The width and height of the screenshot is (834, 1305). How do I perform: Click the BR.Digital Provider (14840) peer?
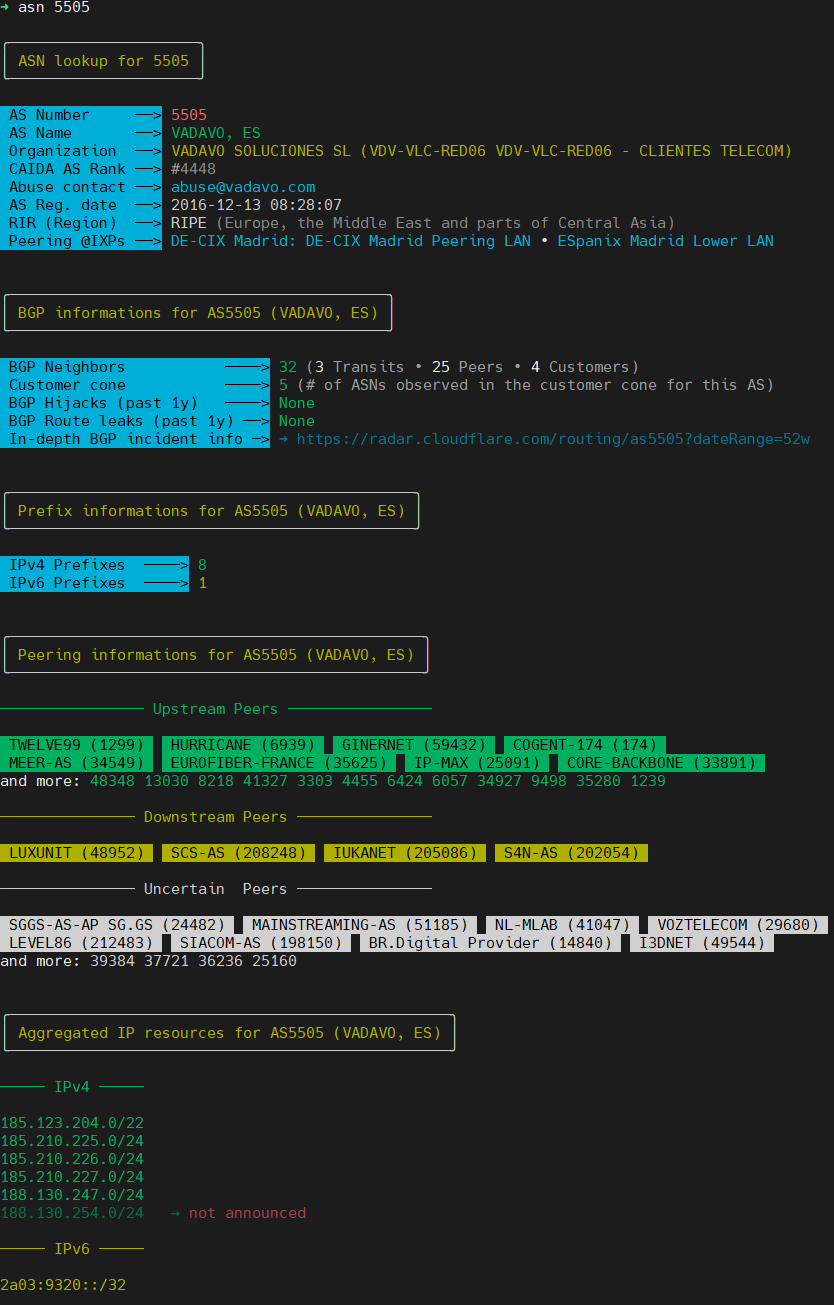491,943
